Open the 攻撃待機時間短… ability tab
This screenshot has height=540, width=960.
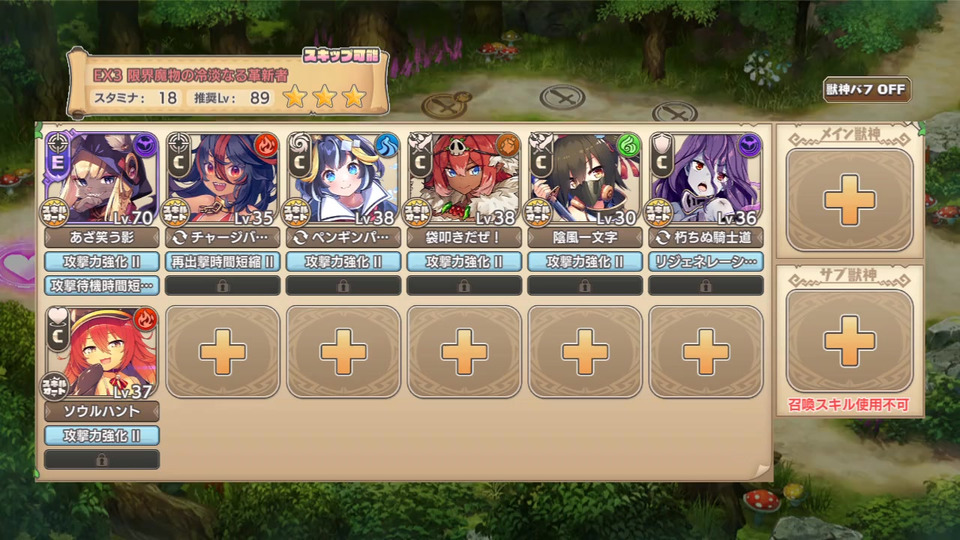coord(102,285)
